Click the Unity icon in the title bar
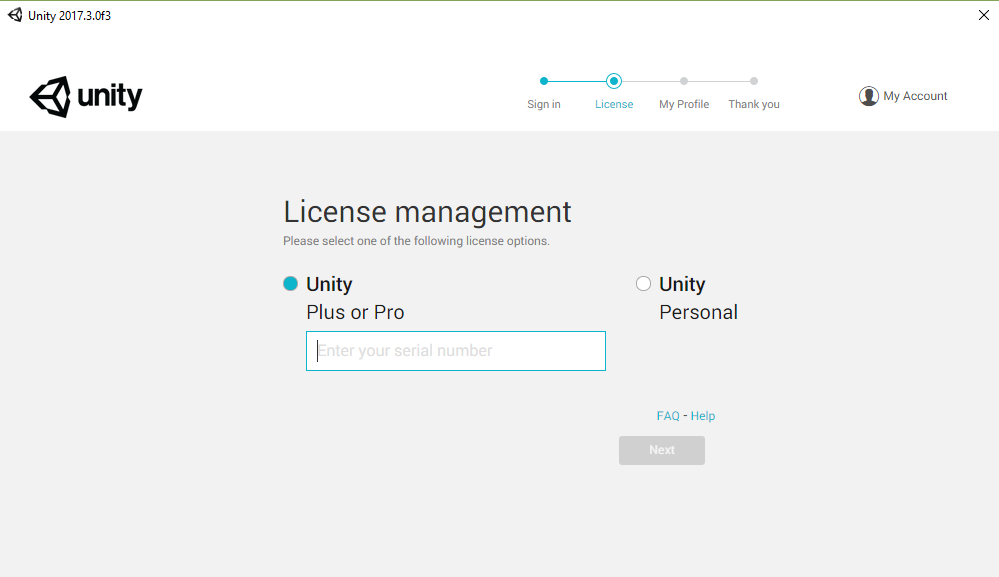 click(x=15, y=15)
